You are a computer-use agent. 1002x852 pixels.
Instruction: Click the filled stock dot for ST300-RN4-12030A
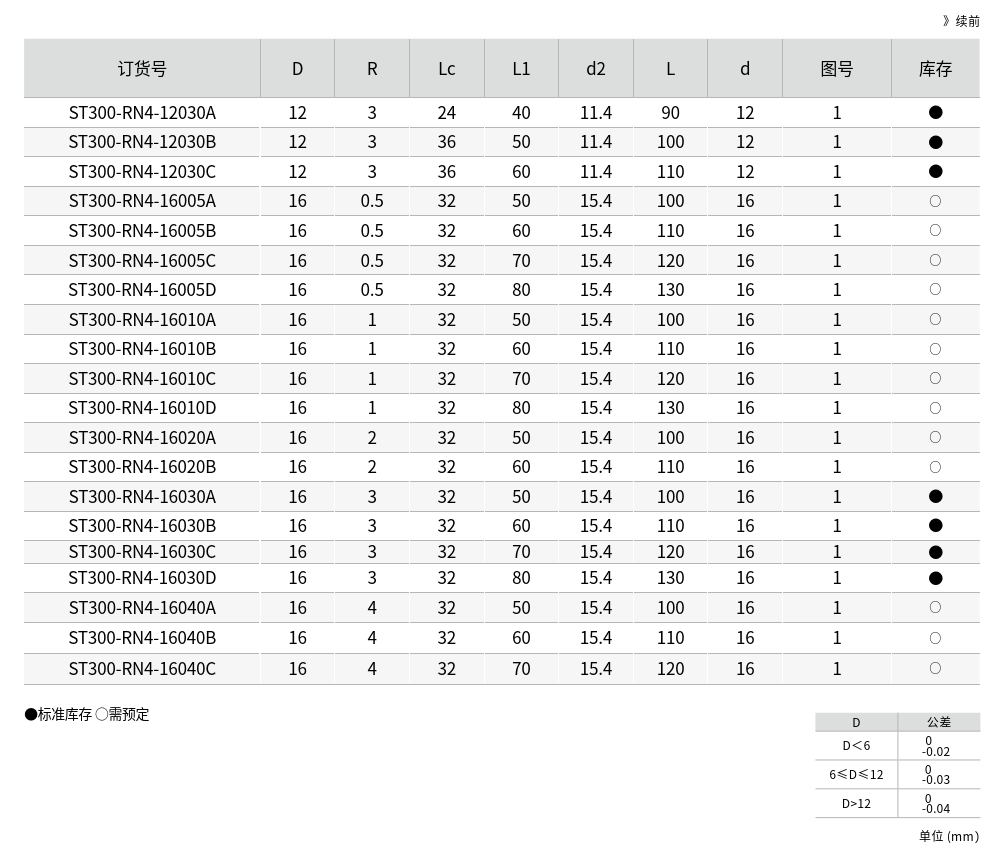click(935, 113)
